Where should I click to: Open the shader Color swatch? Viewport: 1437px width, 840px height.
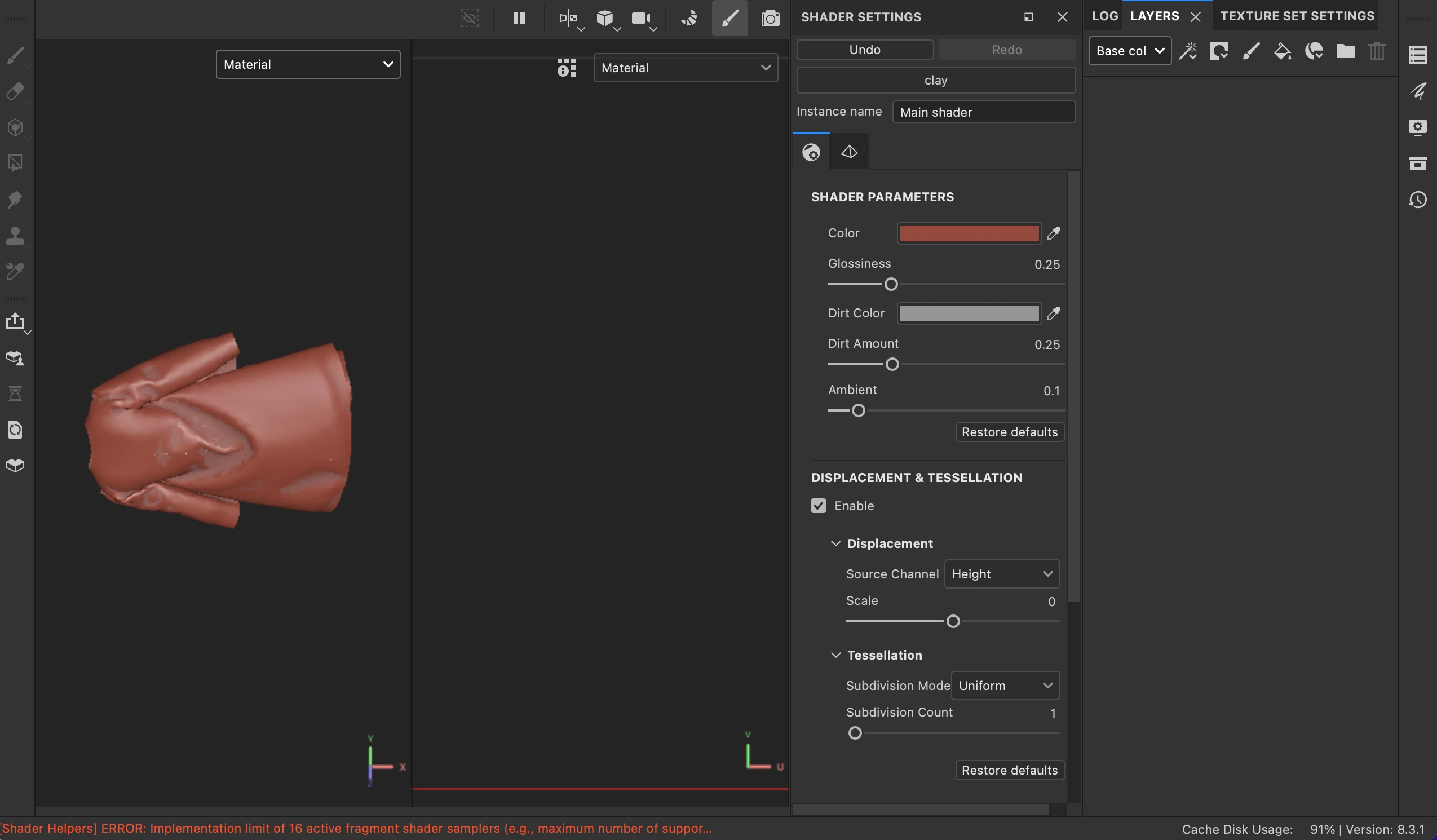(969, 233)
